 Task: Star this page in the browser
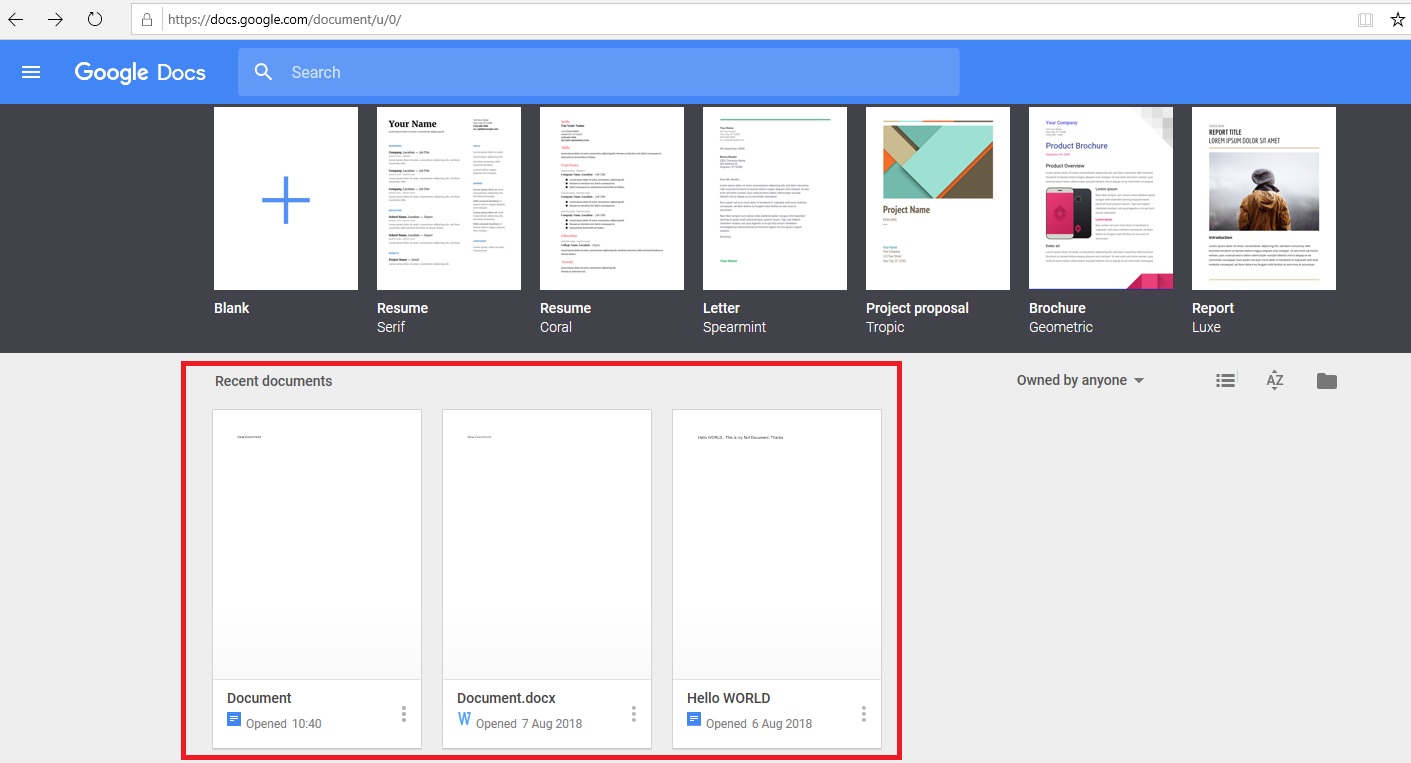tap(1397, 18)
